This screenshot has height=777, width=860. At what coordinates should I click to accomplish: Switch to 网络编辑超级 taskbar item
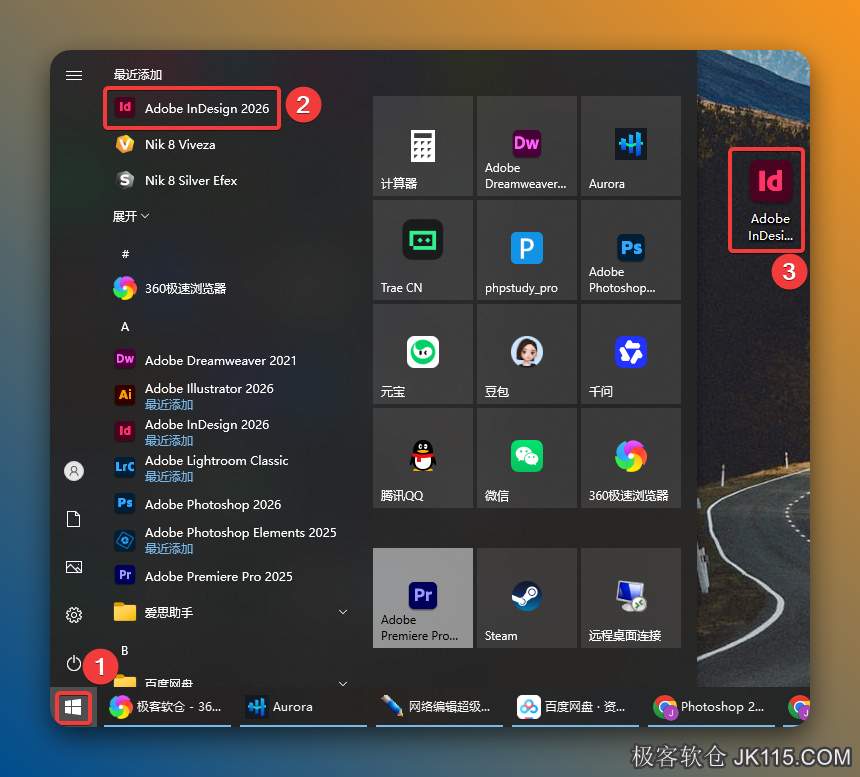coord(439,707)
